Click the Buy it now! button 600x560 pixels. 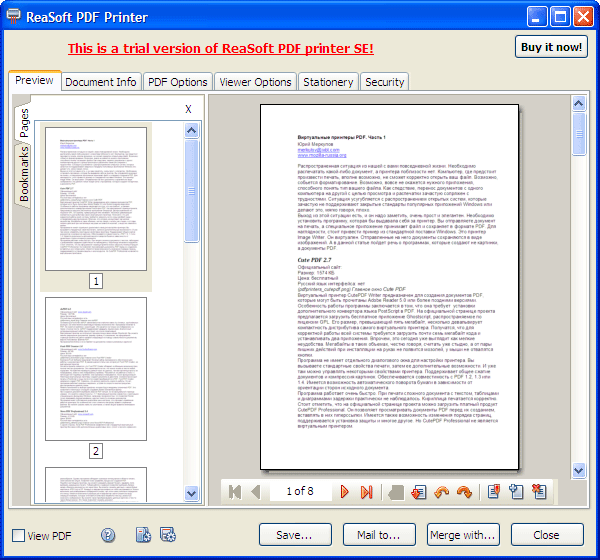pos(551,47)
